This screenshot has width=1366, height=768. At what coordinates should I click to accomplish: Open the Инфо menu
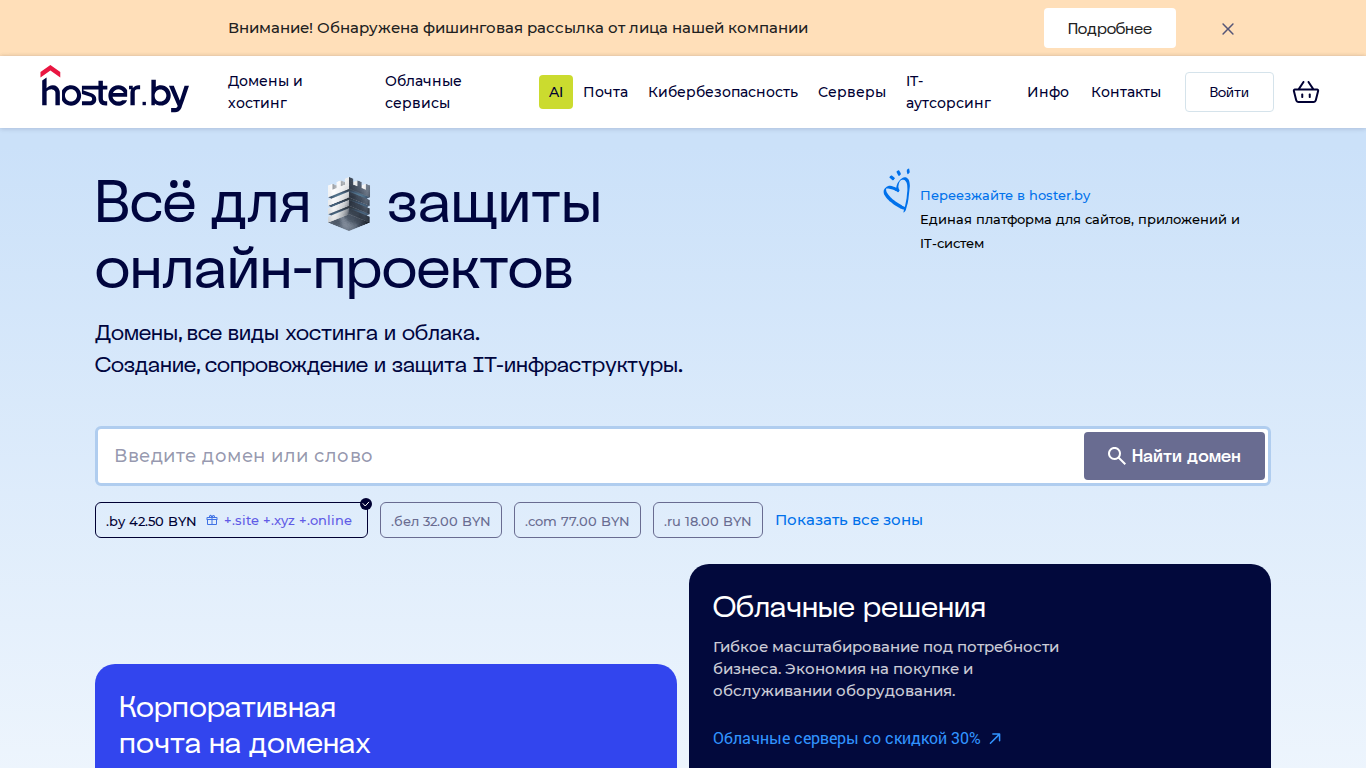[1048, 92]
